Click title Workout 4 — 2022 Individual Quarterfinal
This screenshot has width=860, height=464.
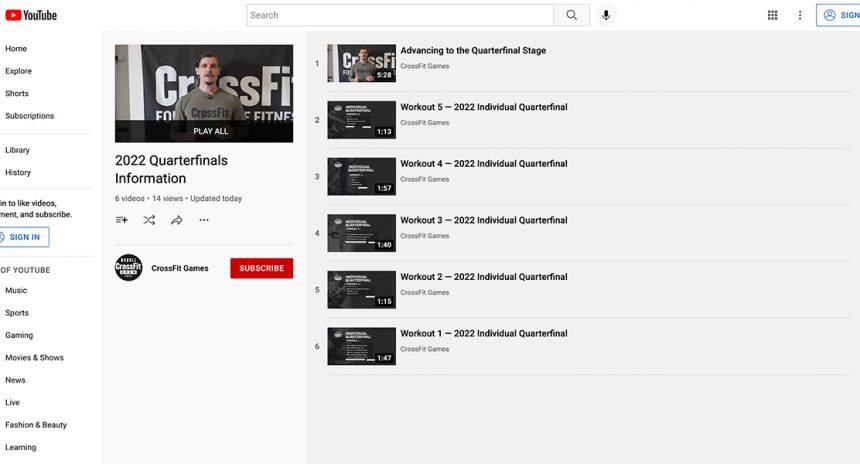tap(484, 163)
